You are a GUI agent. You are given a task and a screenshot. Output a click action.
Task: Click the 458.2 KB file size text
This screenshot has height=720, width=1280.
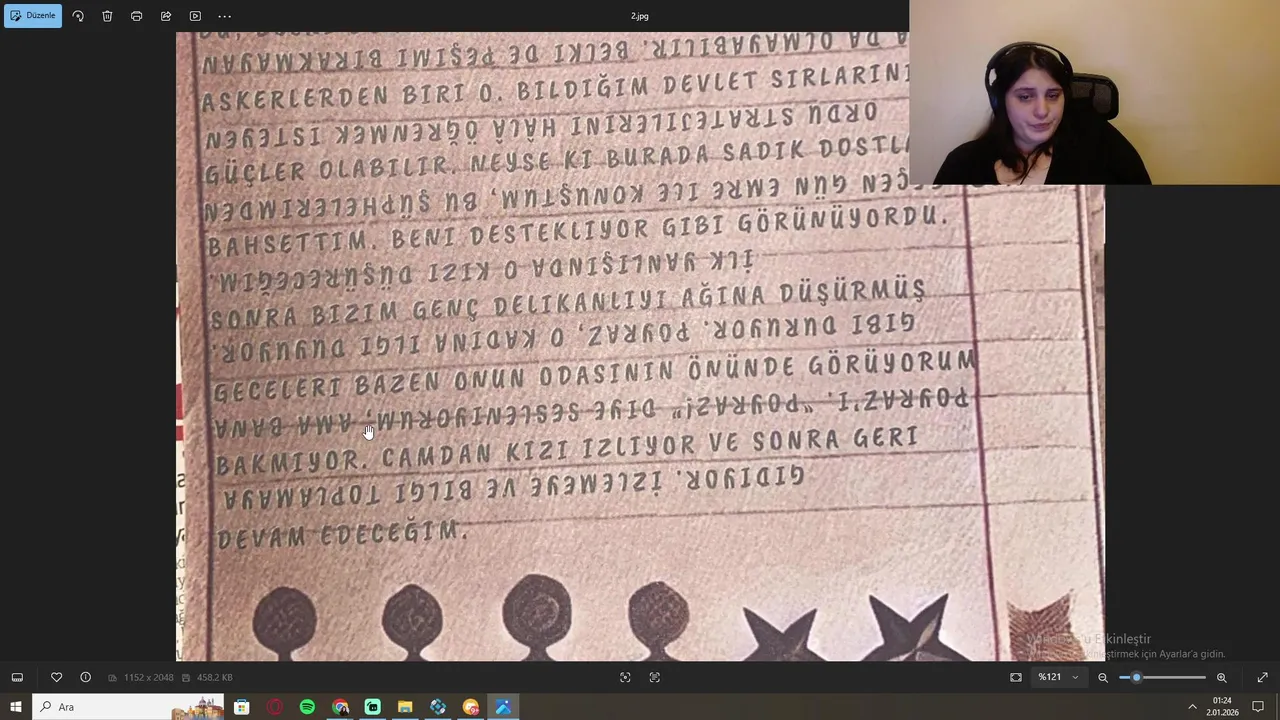[214, 678]
